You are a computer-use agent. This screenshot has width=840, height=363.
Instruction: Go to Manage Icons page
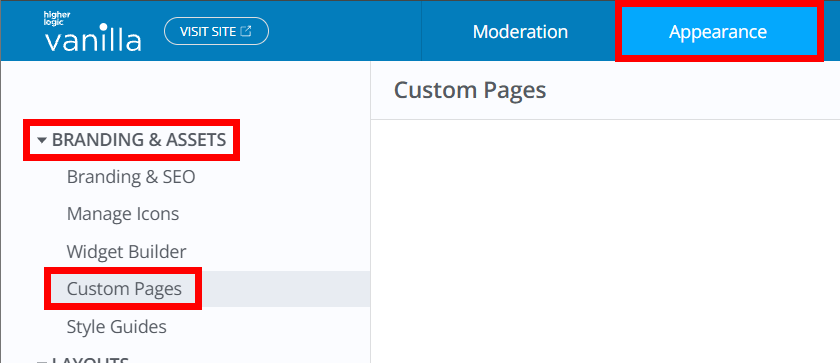pyautogui.click(x=123, y=214)
